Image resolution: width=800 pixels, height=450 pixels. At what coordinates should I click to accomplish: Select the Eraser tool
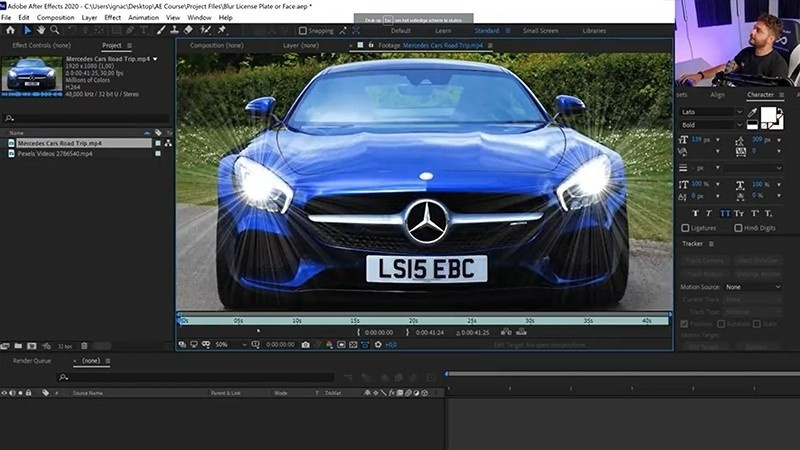click(189, 30)
